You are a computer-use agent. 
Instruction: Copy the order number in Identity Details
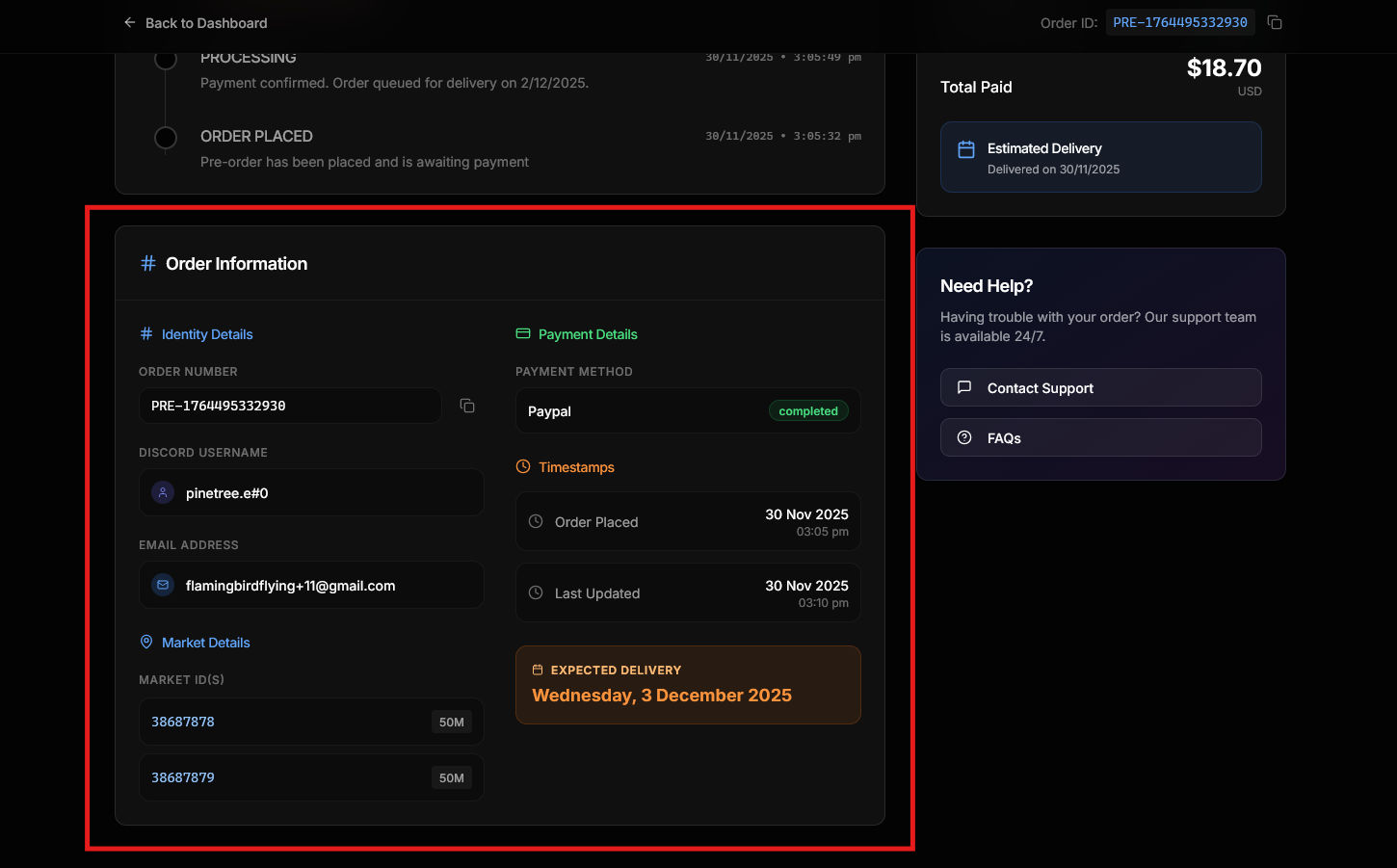[467, 406]
